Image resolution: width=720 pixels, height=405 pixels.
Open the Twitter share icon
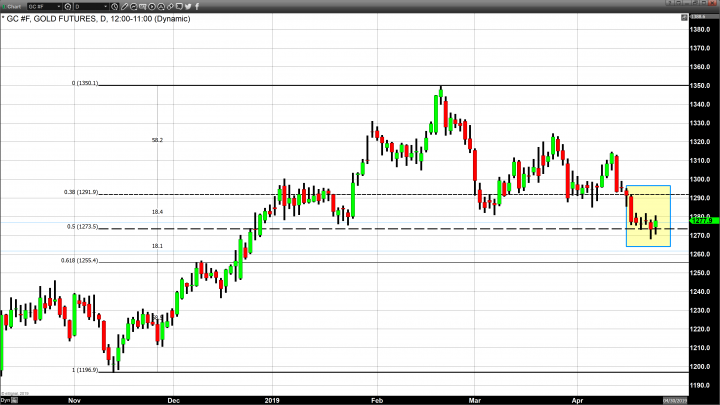(187, 6)
